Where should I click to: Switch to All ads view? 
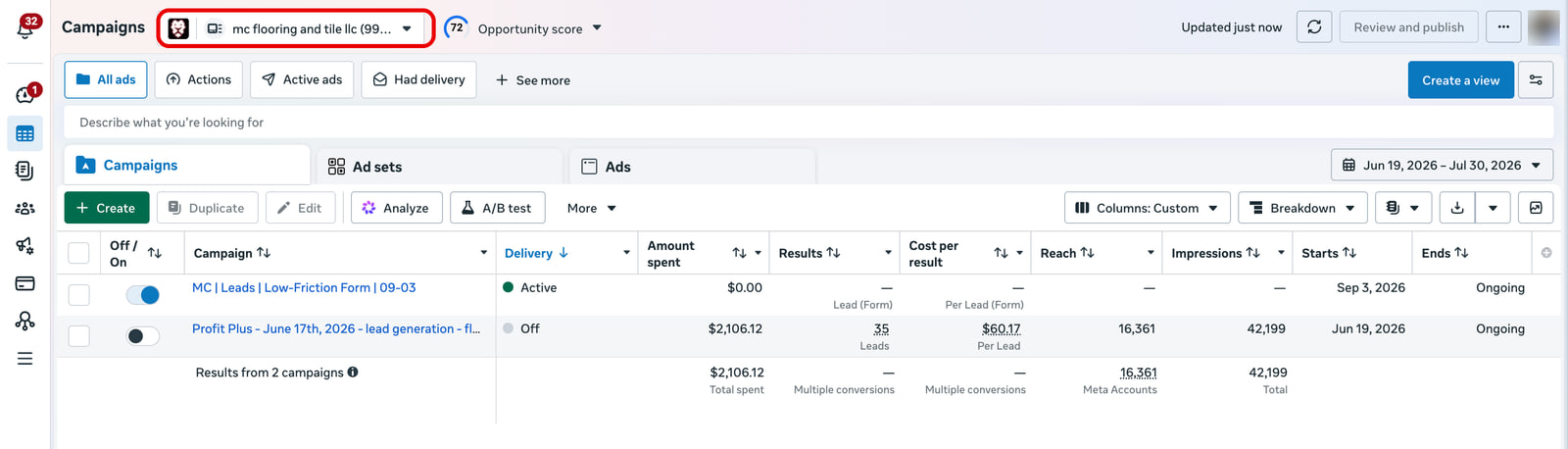106,79
